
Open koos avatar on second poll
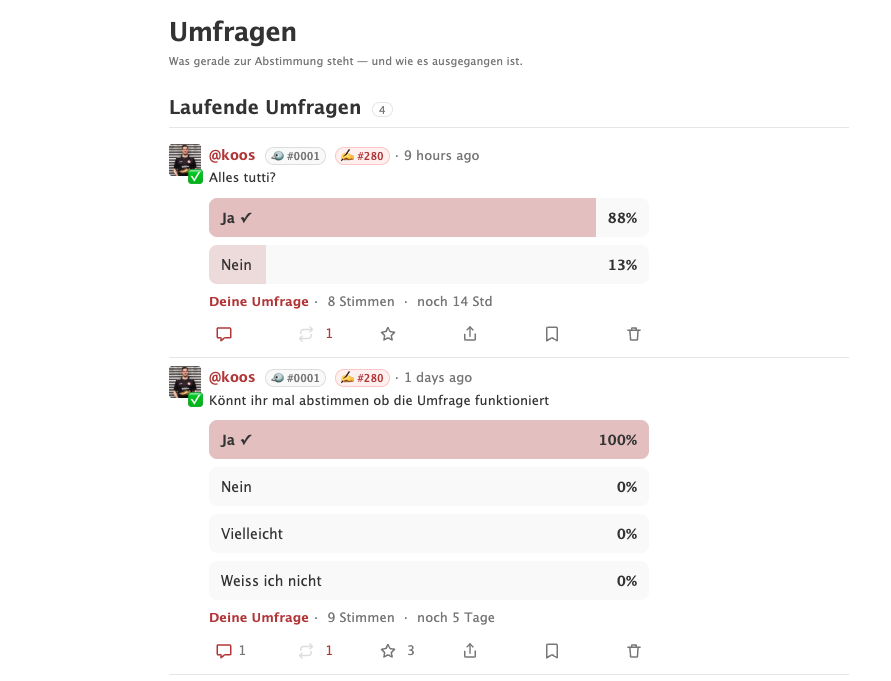[x=185, y=382]
